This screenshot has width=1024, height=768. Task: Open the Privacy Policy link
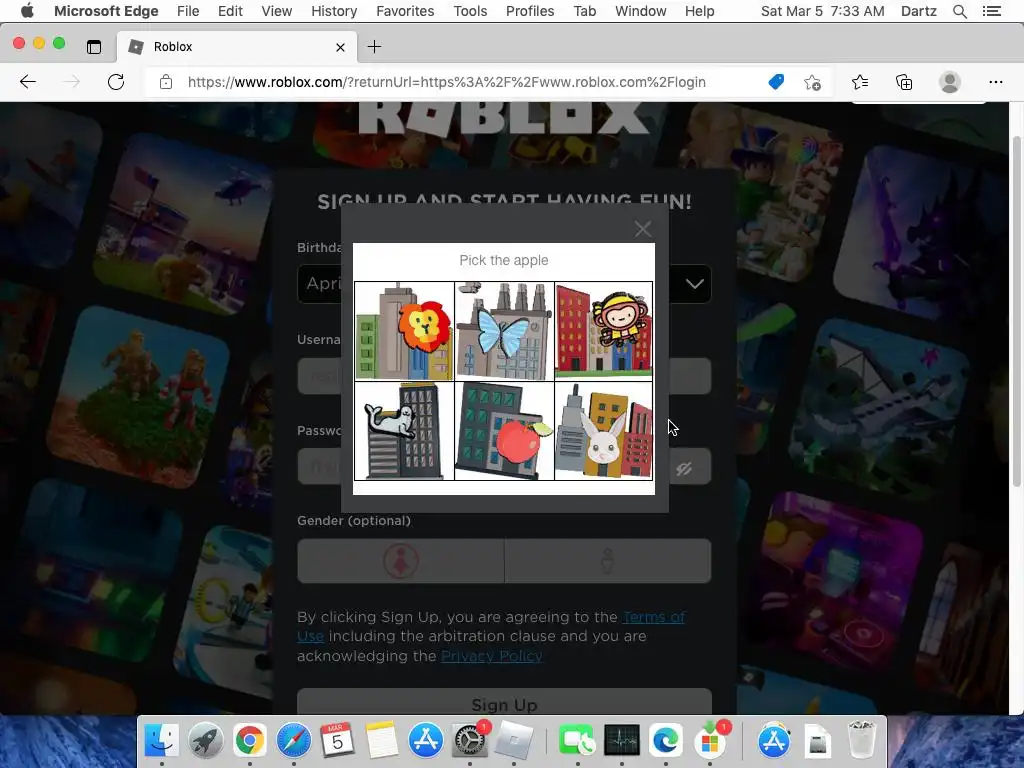click(x=491, y=656)
